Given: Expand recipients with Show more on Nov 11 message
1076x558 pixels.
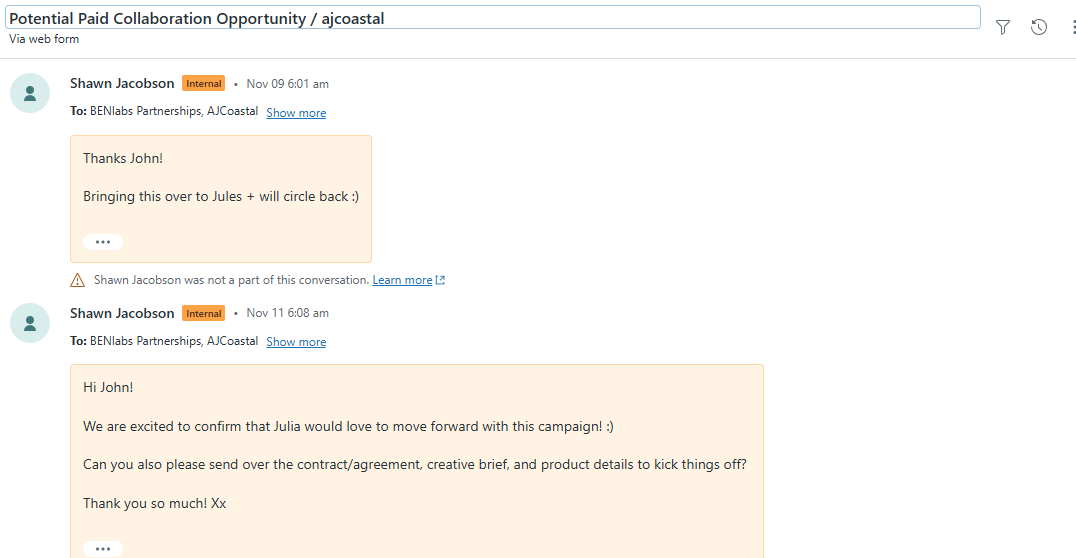Looking at the screenshot, I should coord(296,342).
